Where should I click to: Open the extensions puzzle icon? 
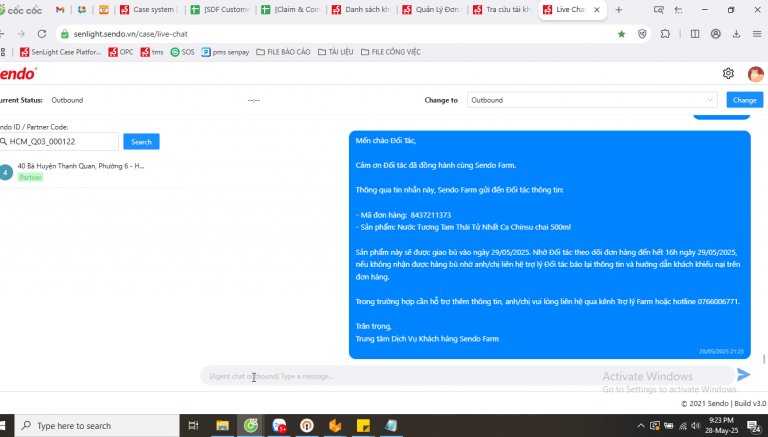point(665,34)
